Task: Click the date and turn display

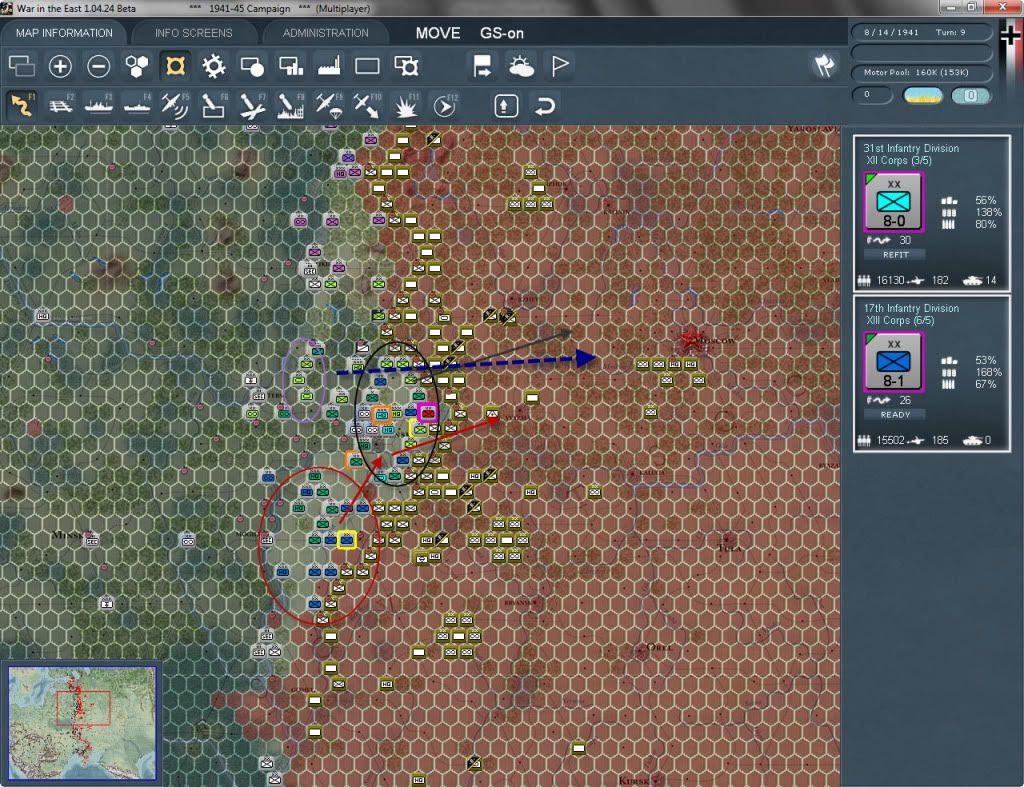Action: pyautogui.click(x=921, y=32)
